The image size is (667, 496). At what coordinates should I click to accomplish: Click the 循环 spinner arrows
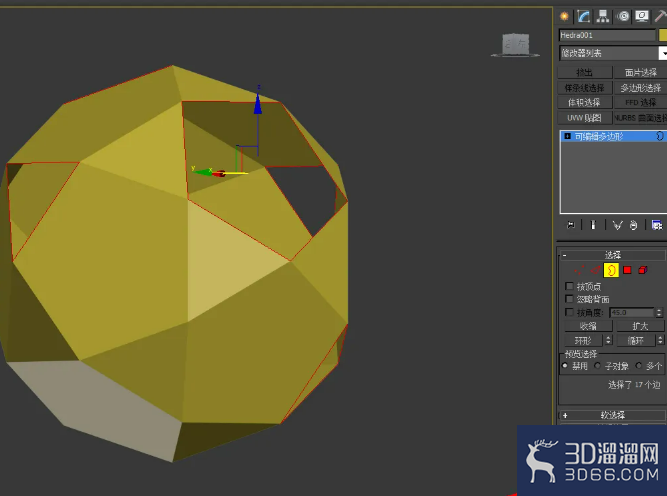(x=660, y=340)
